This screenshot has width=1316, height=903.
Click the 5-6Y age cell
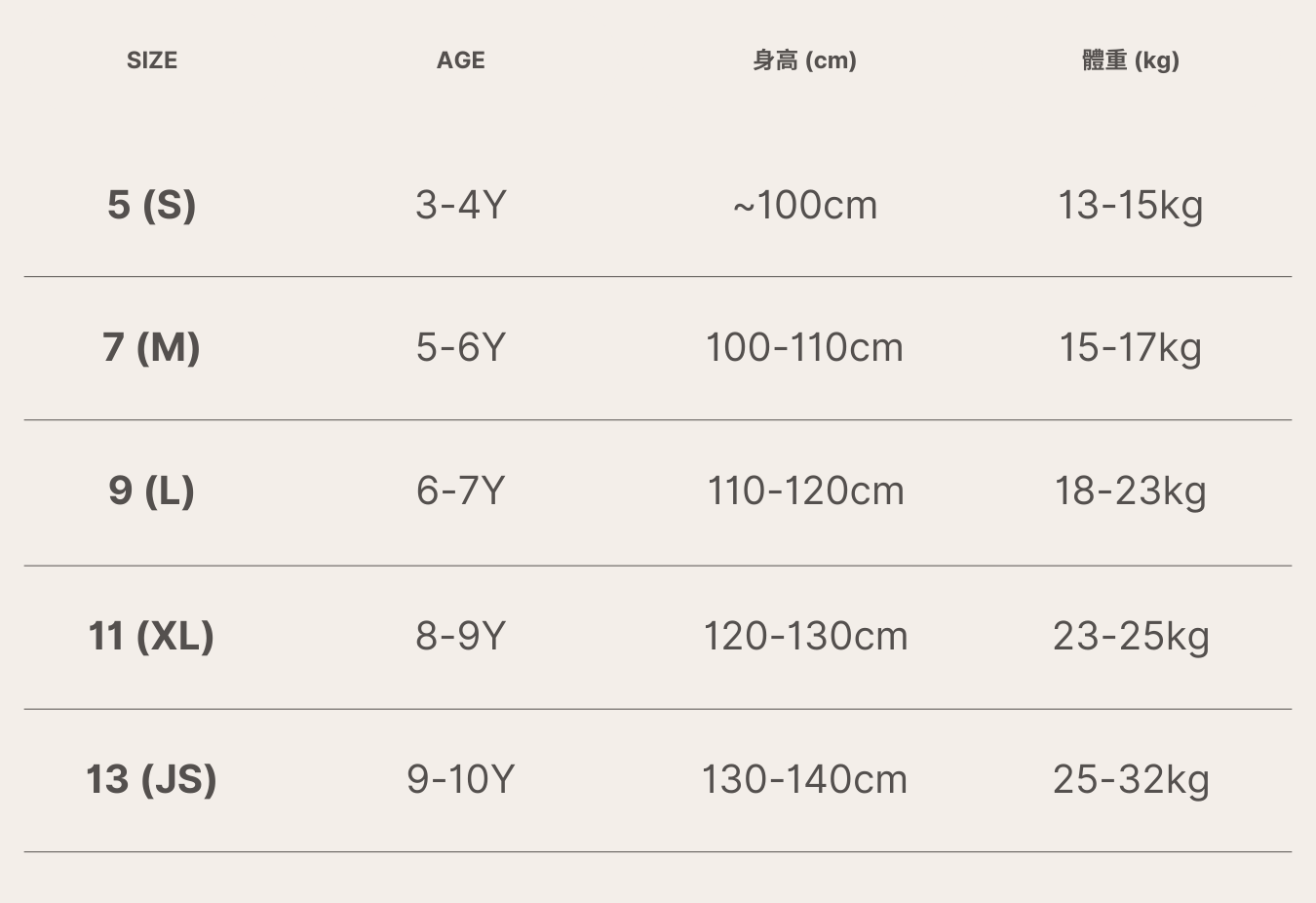pyautogui.click(x=460, y=347)
